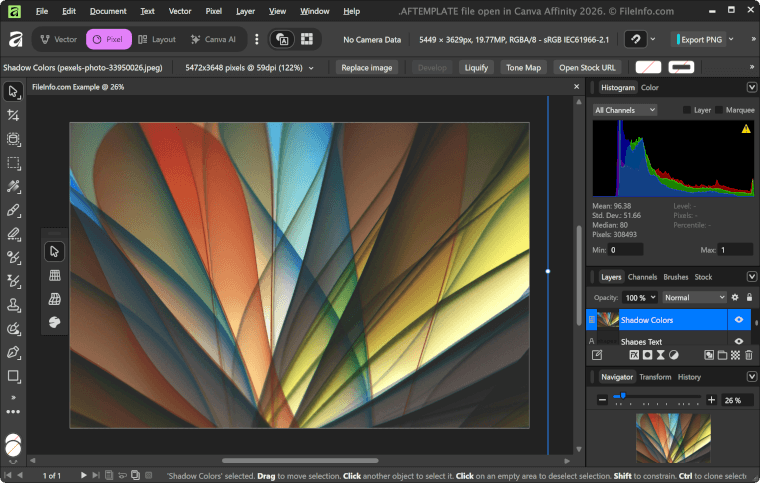Open the Layer menu
Screen dimensions: 760x483
coord(245,11)
